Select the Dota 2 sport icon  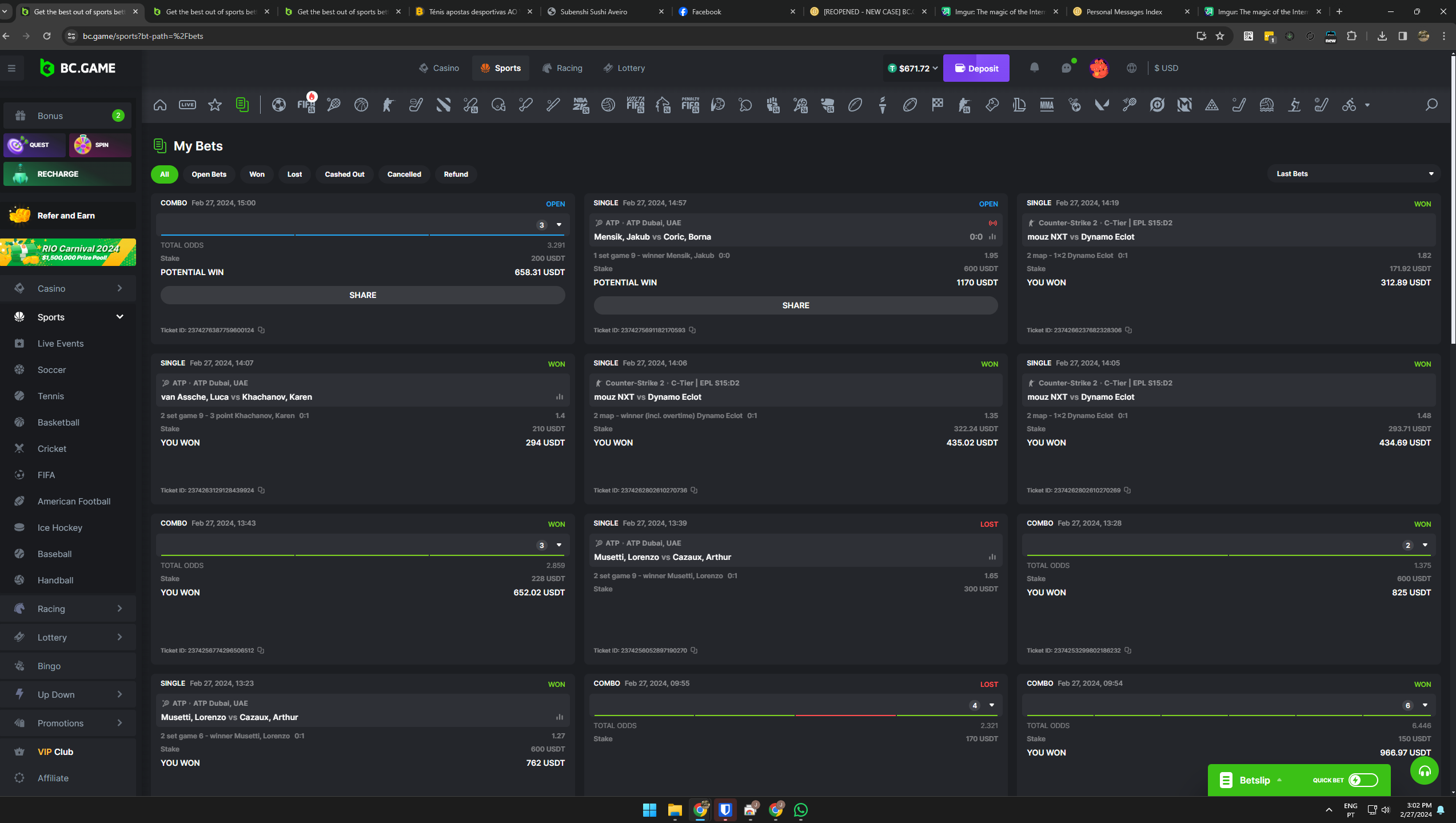click(x=444, y=105)
